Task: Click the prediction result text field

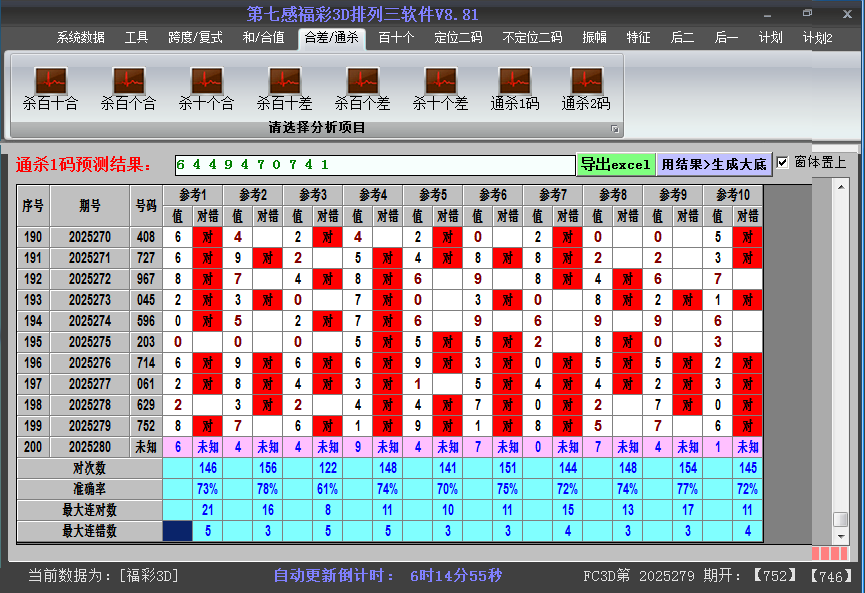Action: click(x=373, y=164)
